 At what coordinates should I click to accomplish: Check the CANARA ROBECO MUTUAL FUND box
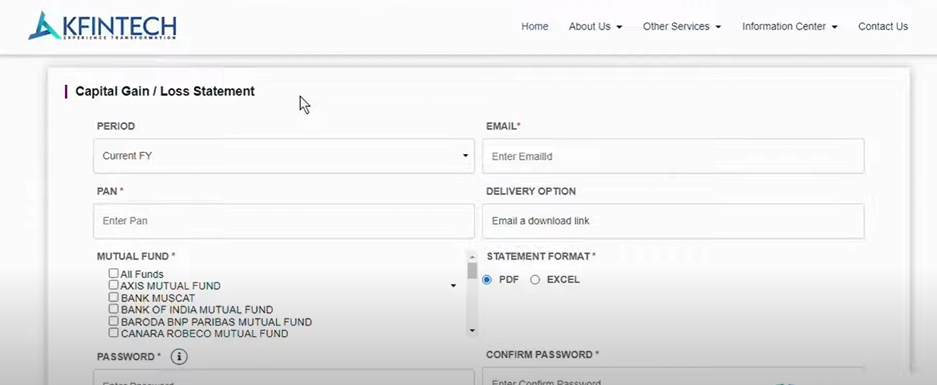pyautogui.click(x=114, y=333)
